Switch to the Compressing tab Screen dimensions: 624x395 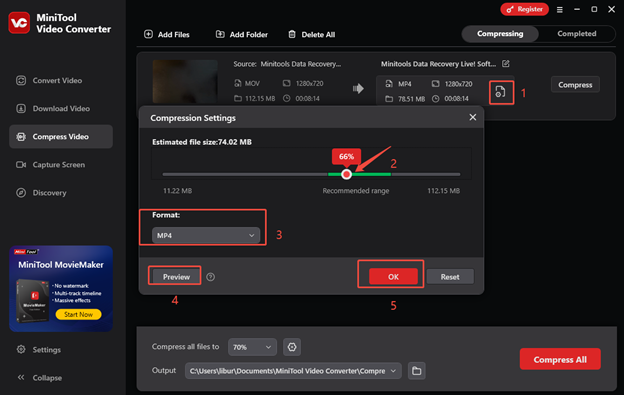tap(500, 34)
